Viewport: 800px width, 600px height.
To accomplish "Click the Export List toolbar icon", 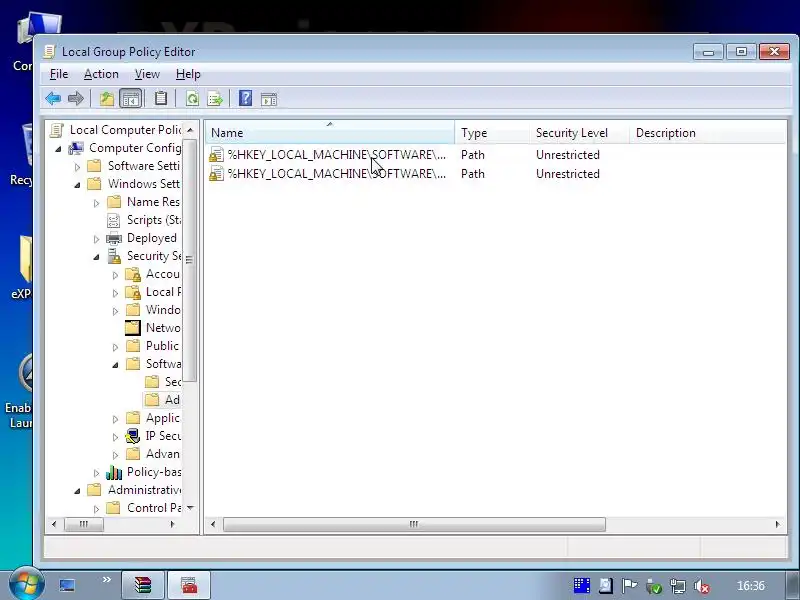I will [x=215, y=98].
